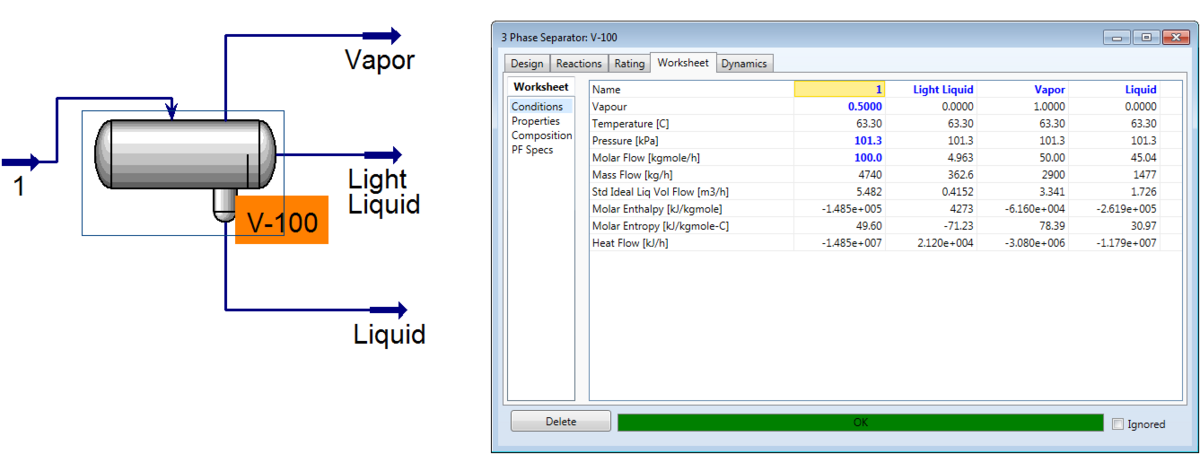
Task: Click the green OK status bar
Action: [860, 422]
